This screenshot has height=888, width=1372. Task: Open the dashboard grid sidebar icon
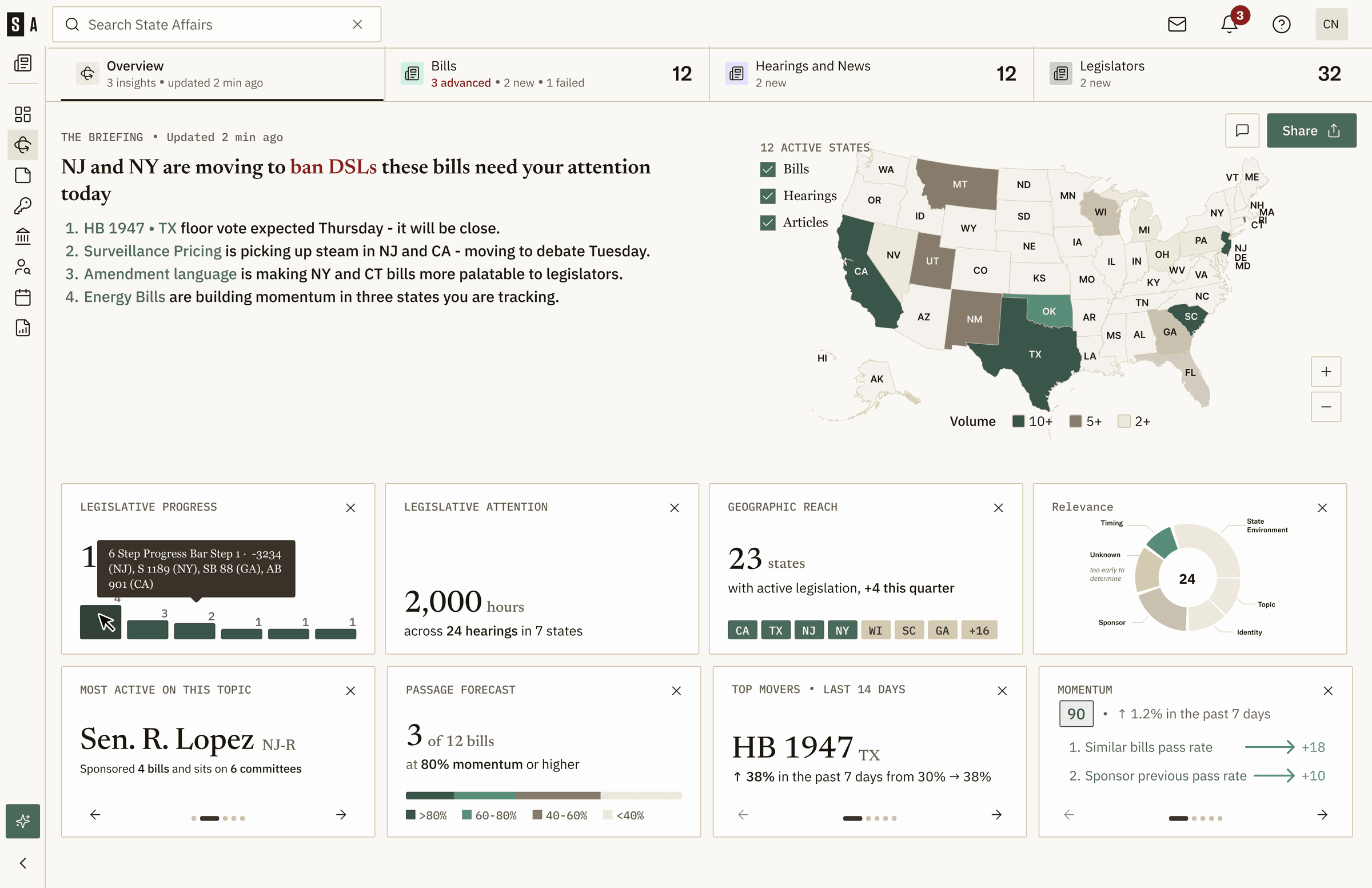(x=22, y=114)
